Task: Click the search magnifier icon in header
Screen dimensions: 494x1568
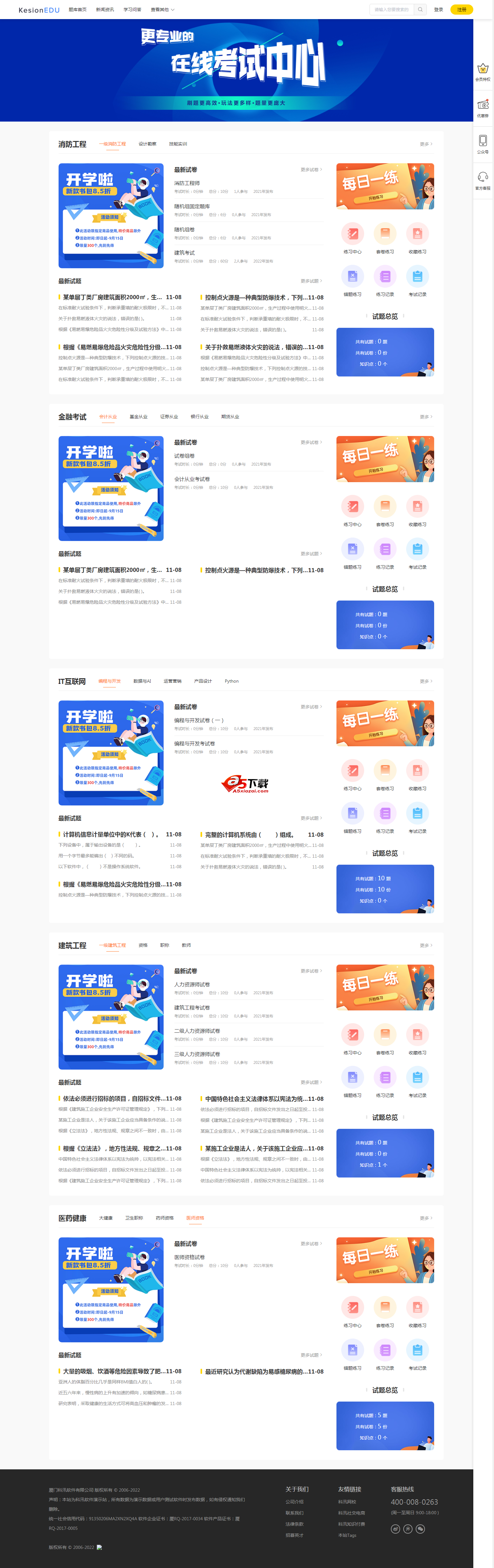Action: pos(420,10)
